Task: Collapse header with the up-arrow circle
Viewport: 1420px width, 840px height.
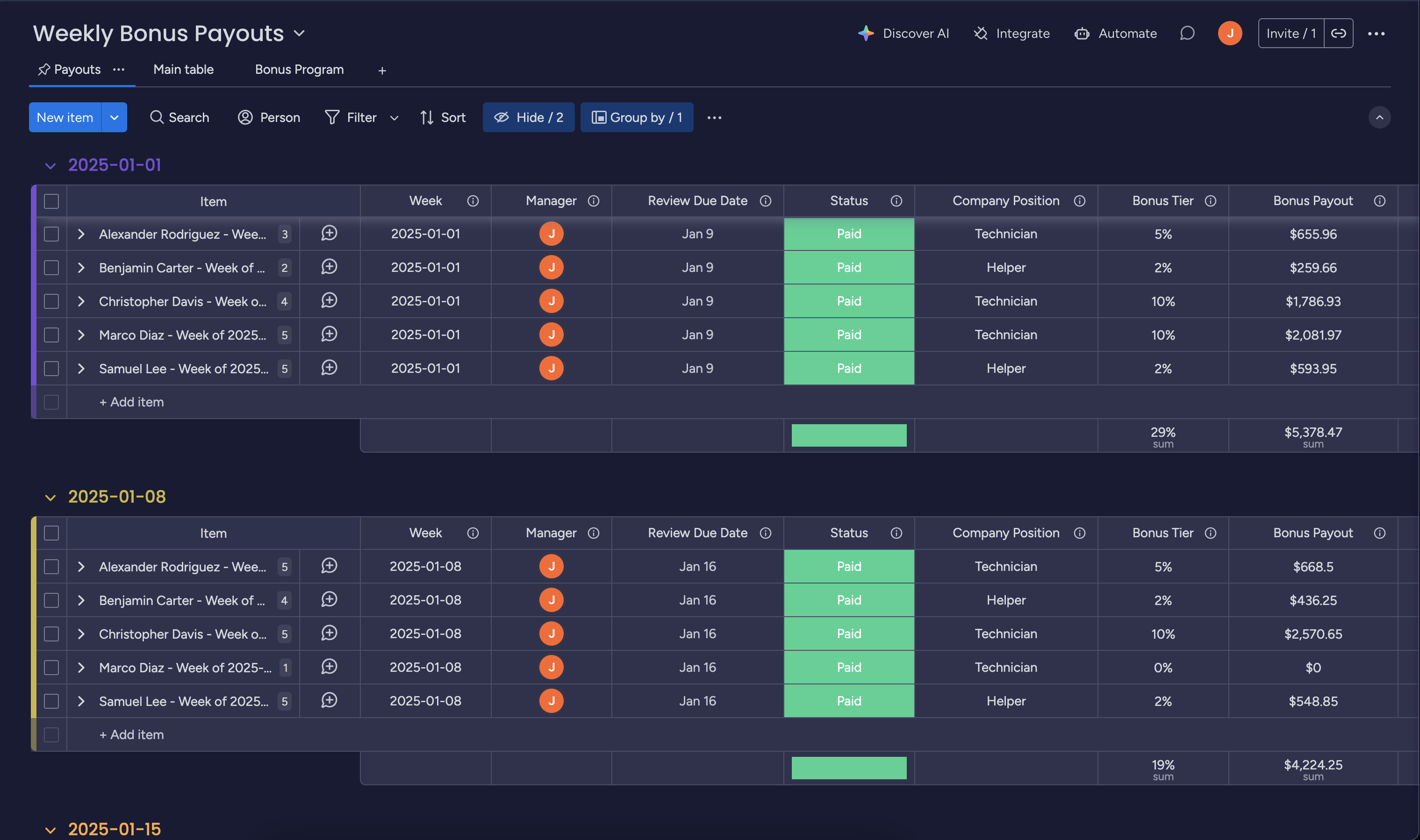Action: click(x=1379, y=118)
